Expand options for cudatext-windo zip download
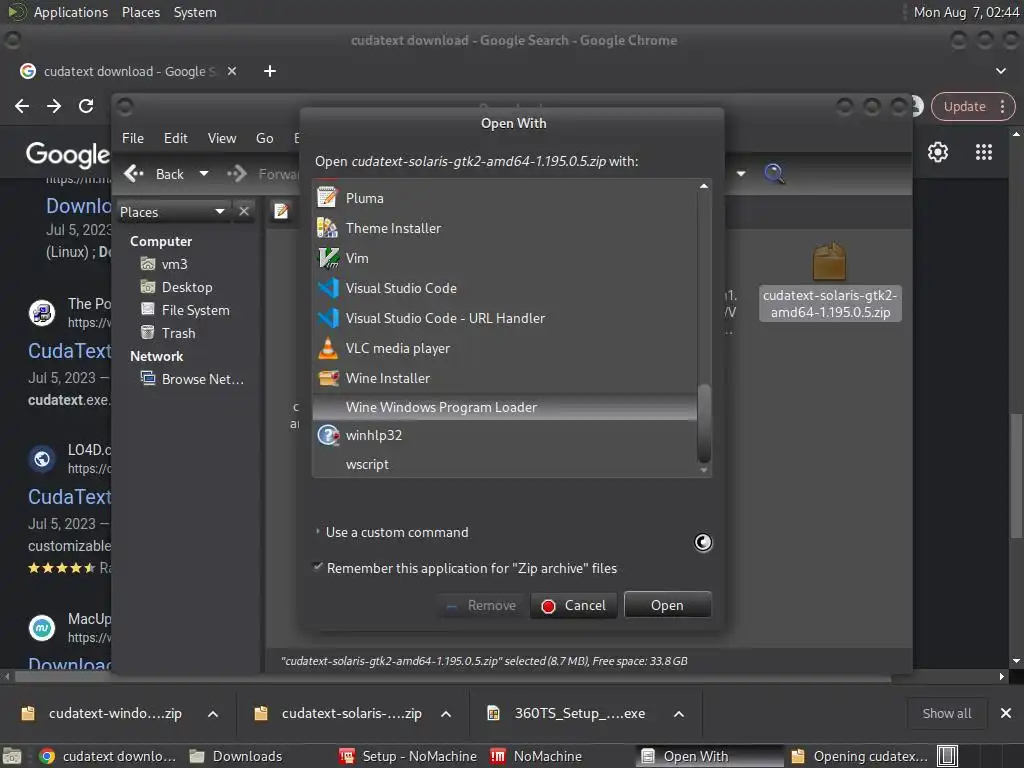This screenshot has height=768, width=1024. click(213, 714)
